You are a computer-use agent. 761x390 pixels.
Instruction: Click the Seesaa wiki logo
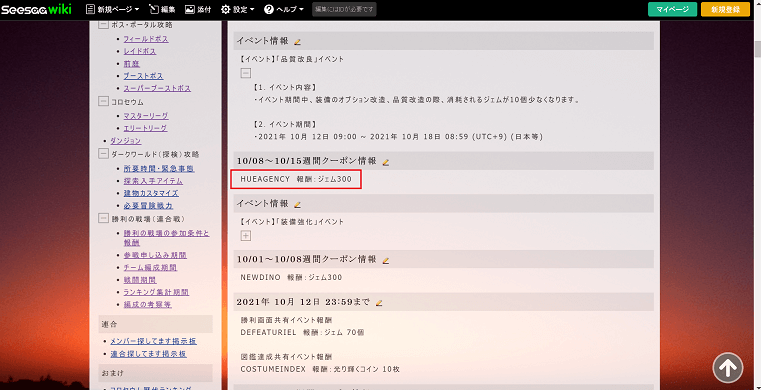(36, 9)
